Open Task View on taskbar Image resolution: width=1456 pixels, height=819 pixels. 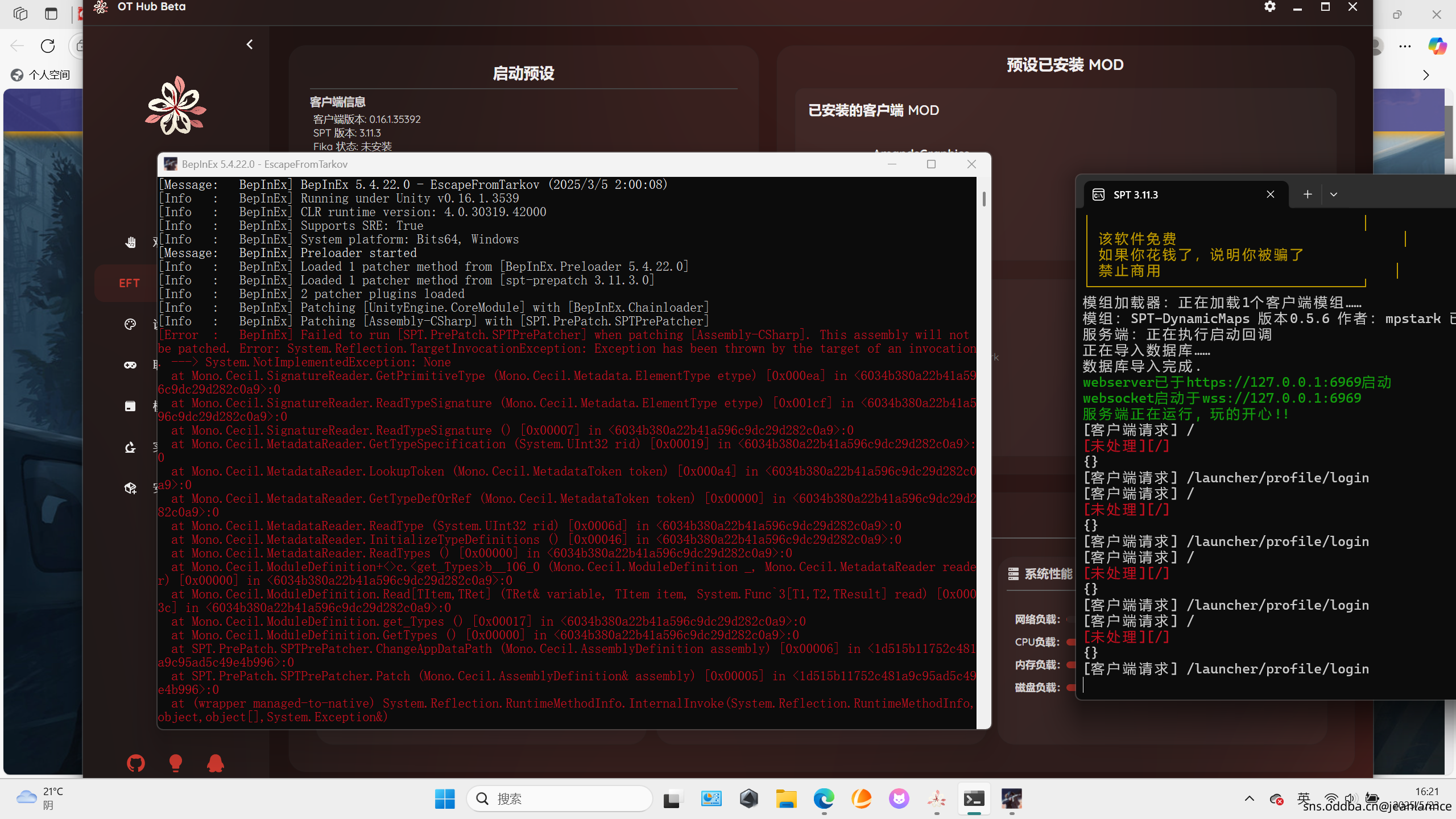click(x=672, y=799)
